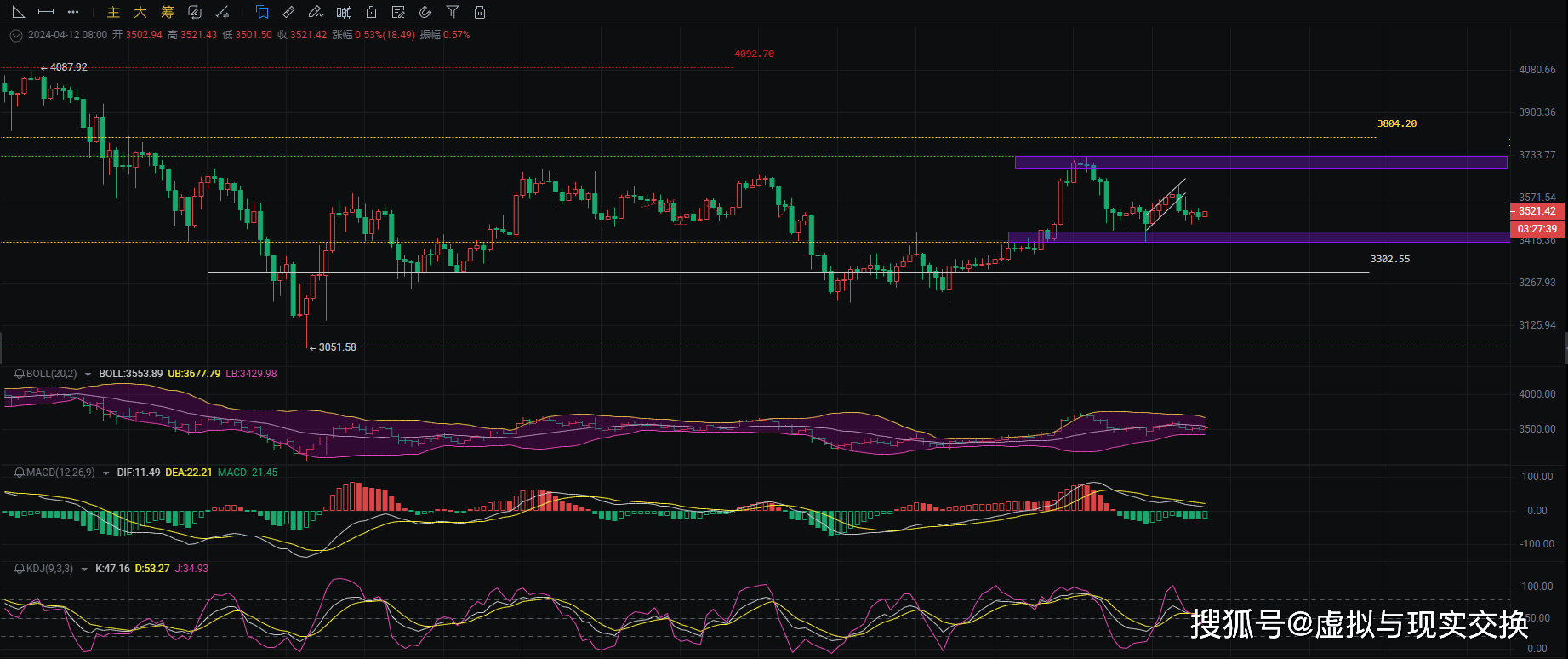Select the horizontal measure line tool

coord(46,12)
